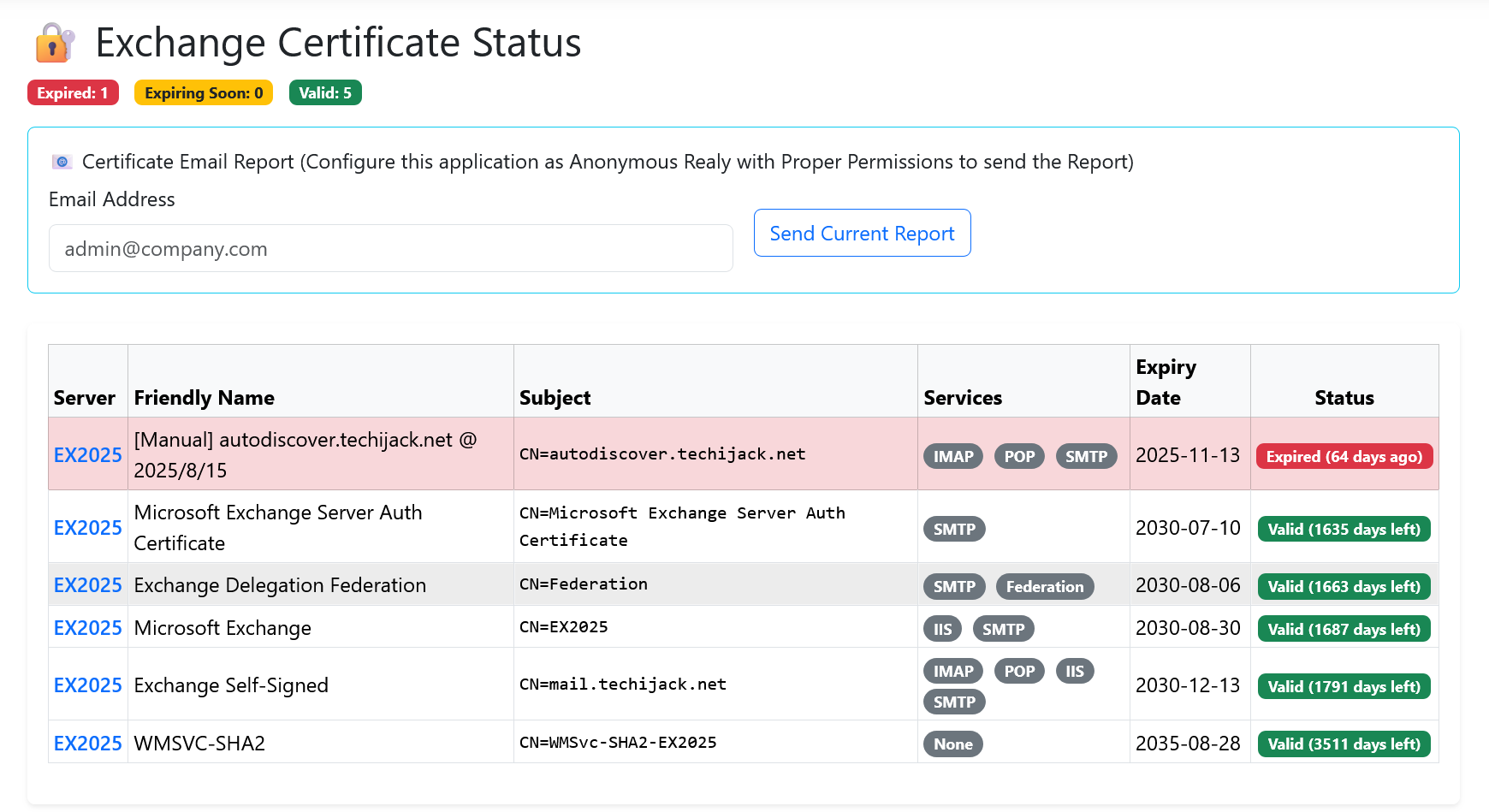Click the Expired (64 days ago) status badge
This screenshot has width=1489, height=812.
pos(1344,457)
